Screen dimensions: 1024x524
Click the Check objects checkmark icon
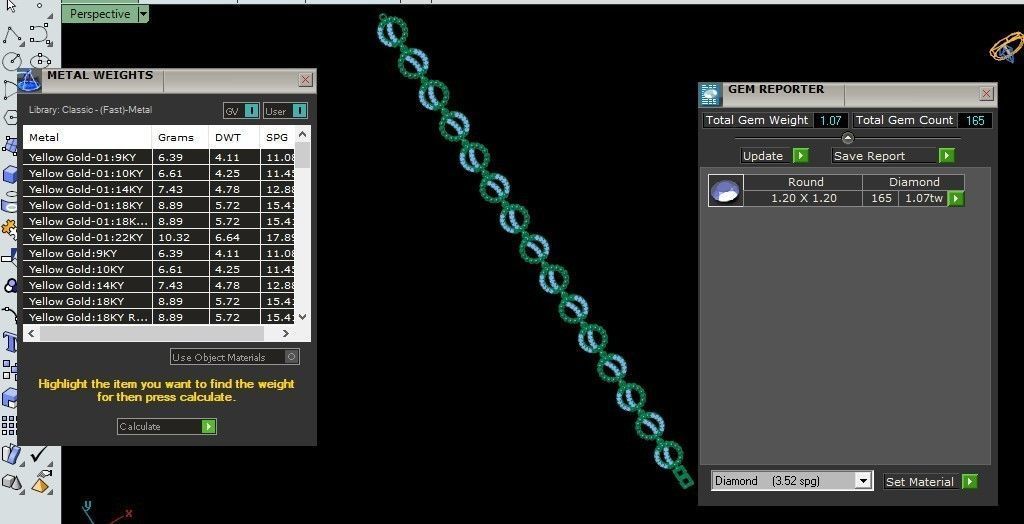coord(38,453)
